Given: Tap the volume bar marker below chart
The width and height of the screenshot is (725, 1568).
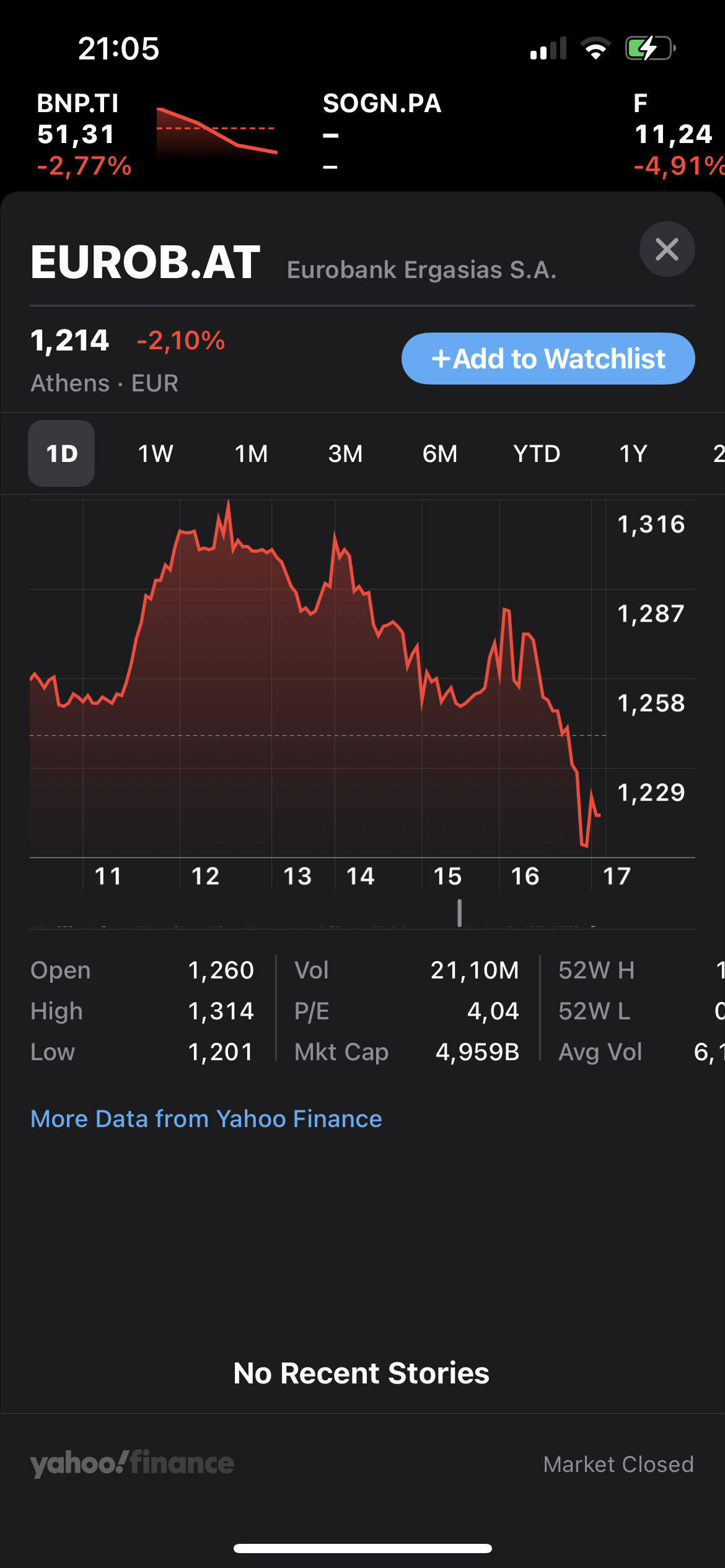Looking at the screenshot, I should (x=459, y=913).
